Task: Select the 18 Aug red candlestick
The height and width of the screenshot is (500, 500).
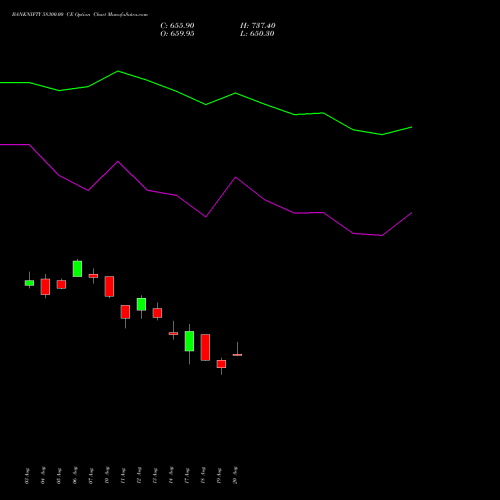Action: [205, 347]
